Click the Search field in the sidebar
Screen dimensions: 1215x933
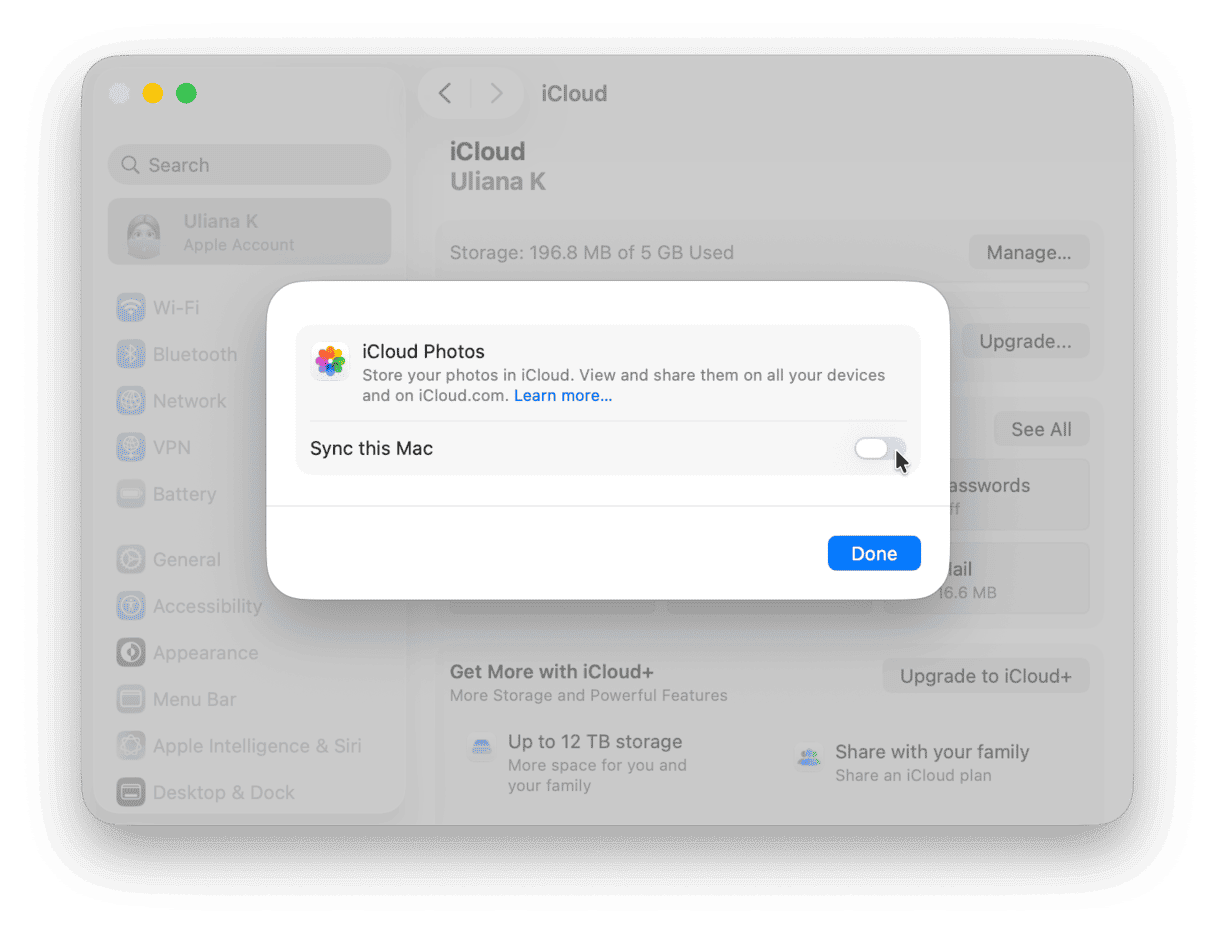[248, 164]
